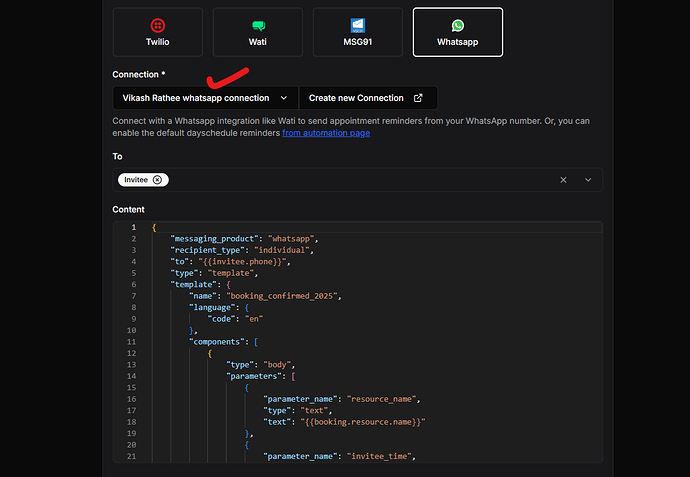
Task: Select the Whatsapp provider card
Action: [x=458, y=32]
